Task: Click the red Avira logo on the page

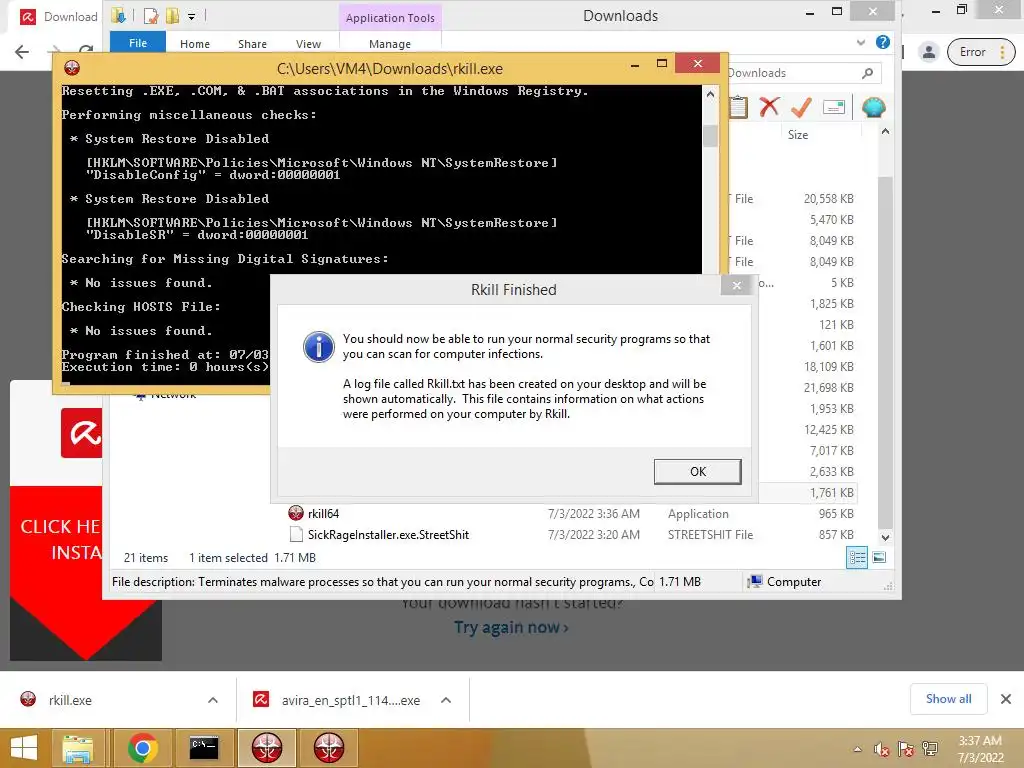Action: coord(82,433)
